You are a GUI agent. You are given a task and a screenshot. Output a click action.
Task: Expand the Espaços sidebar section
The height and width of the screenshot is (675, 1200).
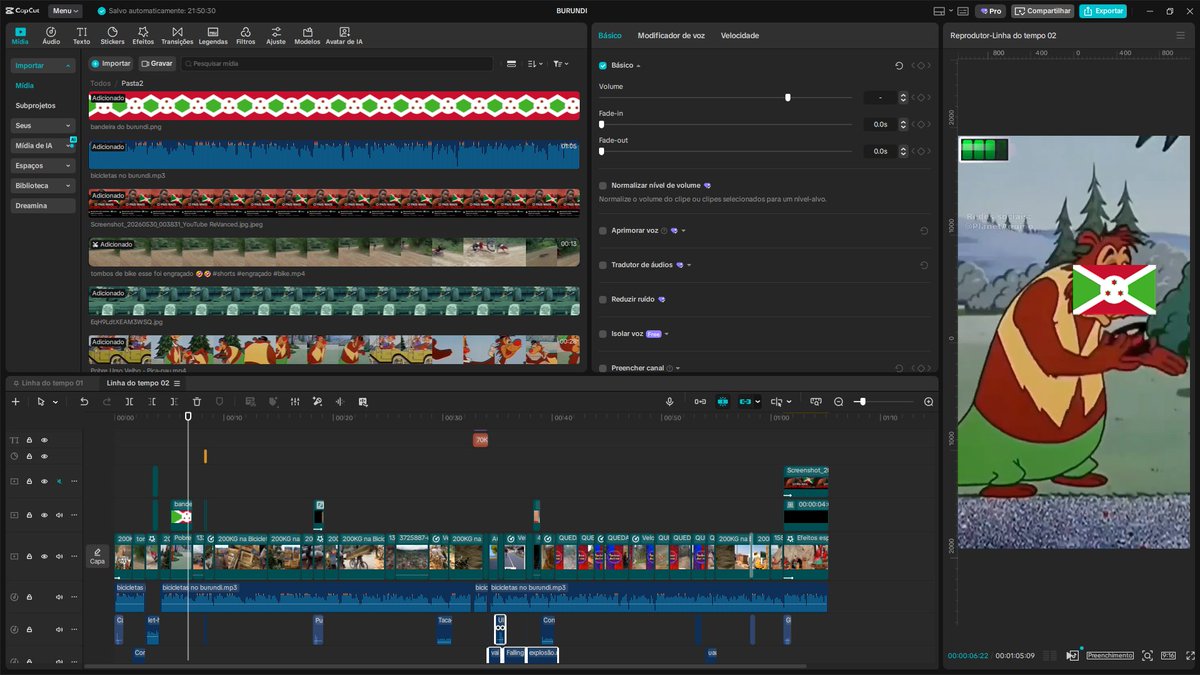(x=43, y=165)
